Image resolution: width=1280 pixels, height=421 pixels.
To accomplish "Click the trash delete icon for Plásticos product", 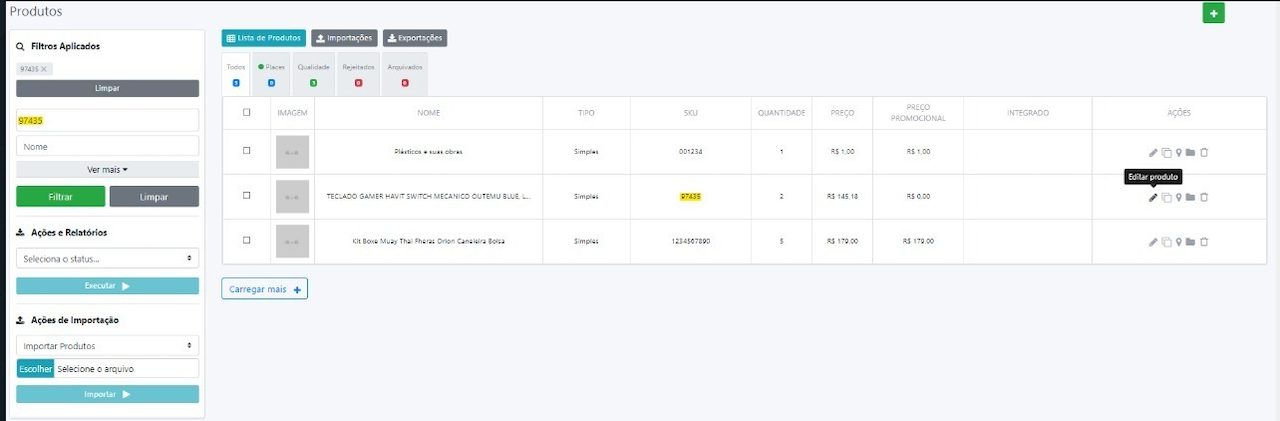I will [1204, 152].
